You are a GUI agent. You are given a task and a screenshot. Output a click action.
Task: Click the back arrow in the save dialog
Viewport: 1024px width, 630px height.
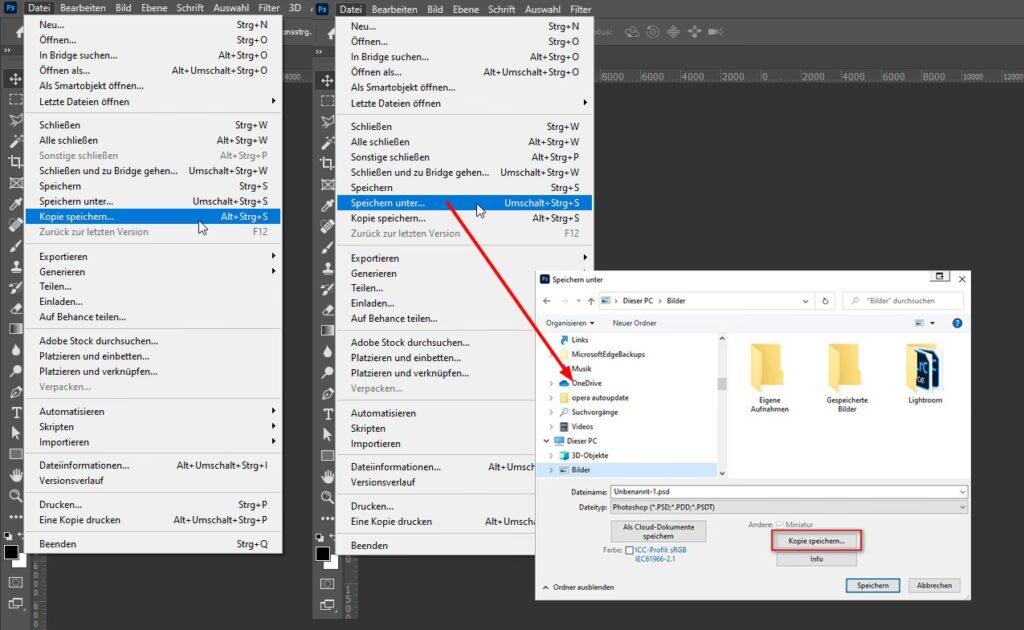tap(547, 300)
